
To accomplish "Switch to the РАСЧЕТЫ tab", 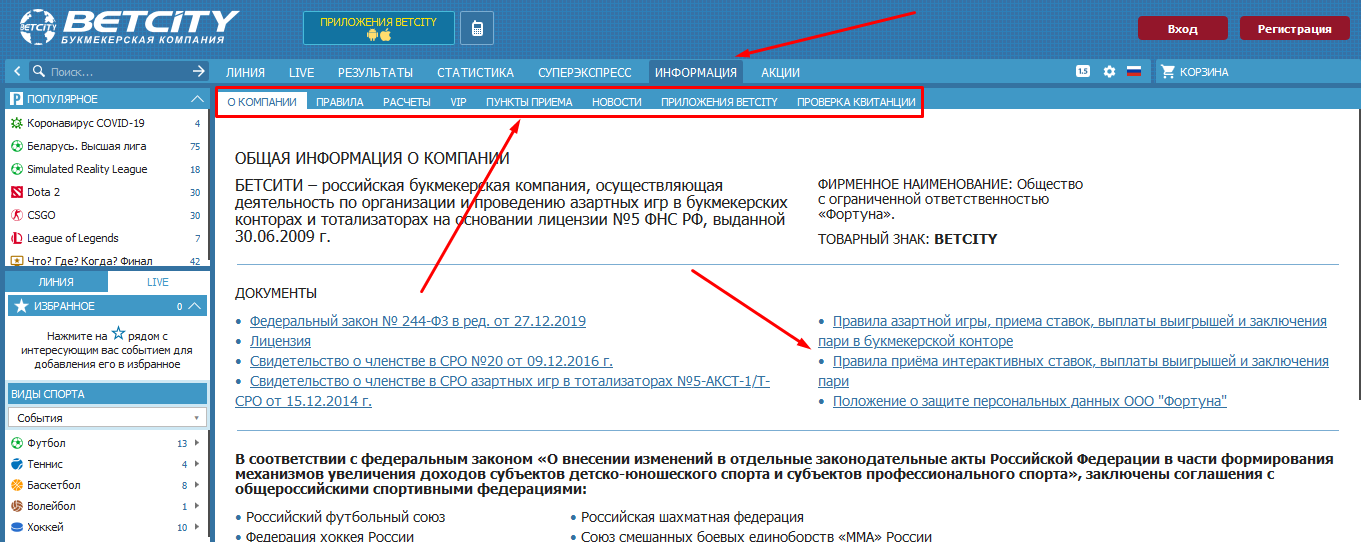I will (407, 102).
